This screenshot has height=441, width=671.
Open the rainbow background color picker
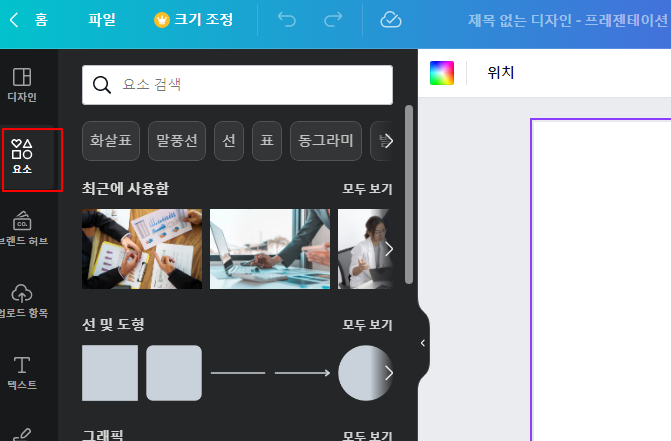[x=442, y=73]
